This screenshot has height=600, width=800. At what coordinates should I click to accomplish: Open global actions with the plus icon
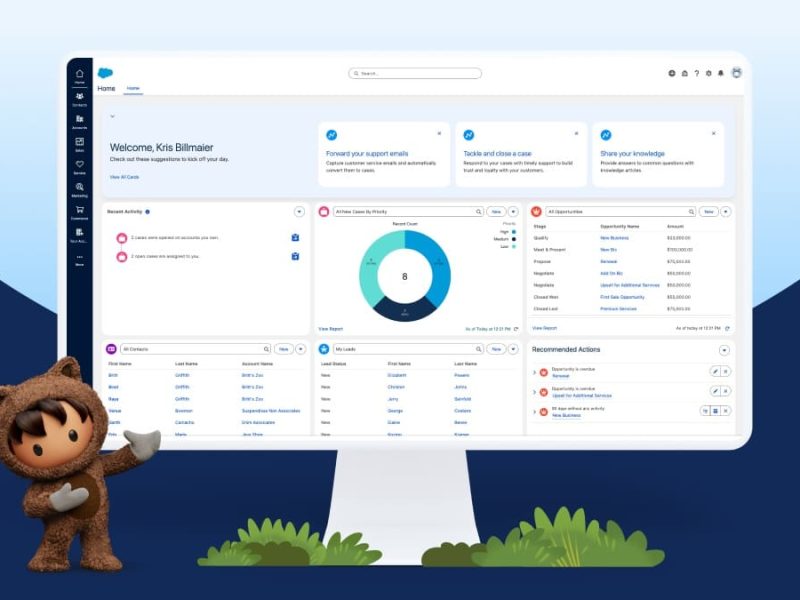click(672, 74)
